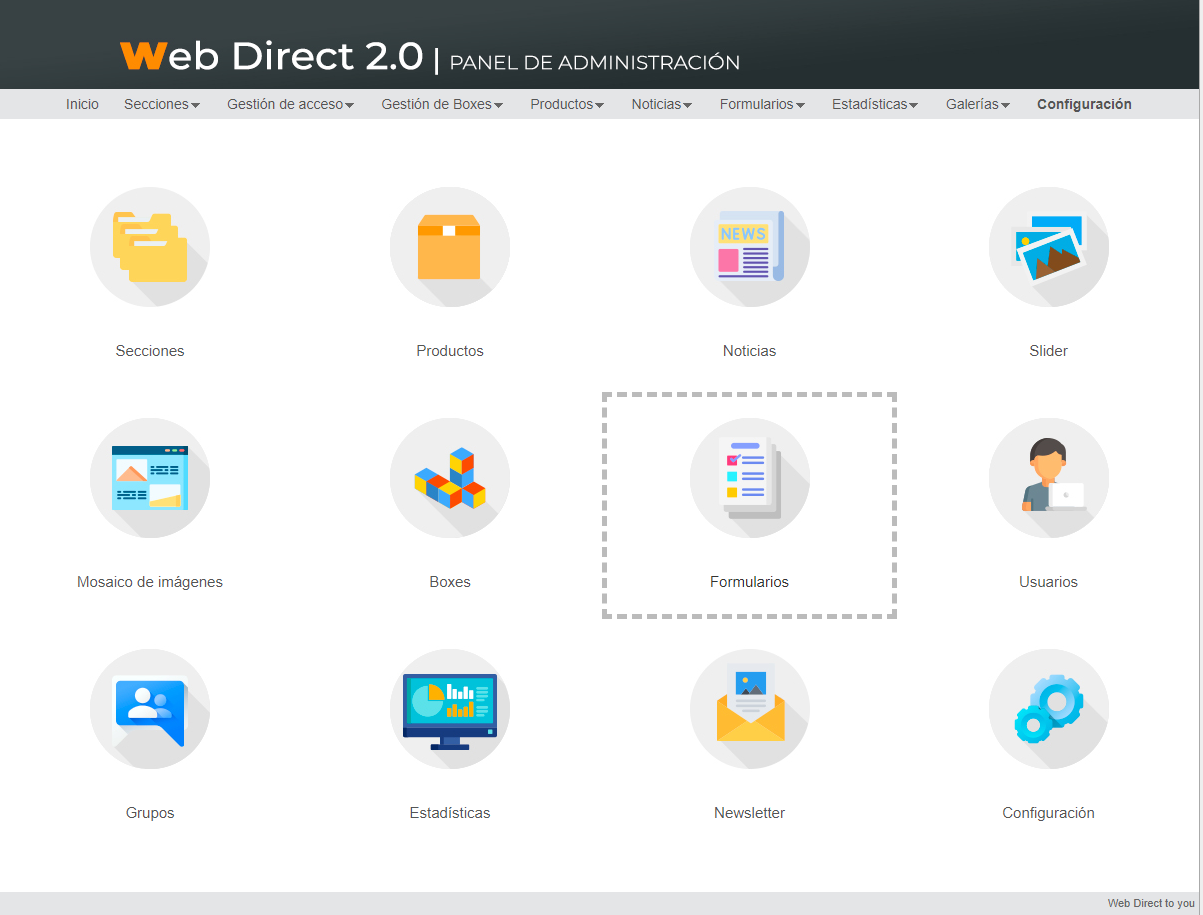
Task: Open the Formularios document icon
Action: [749, 478]
